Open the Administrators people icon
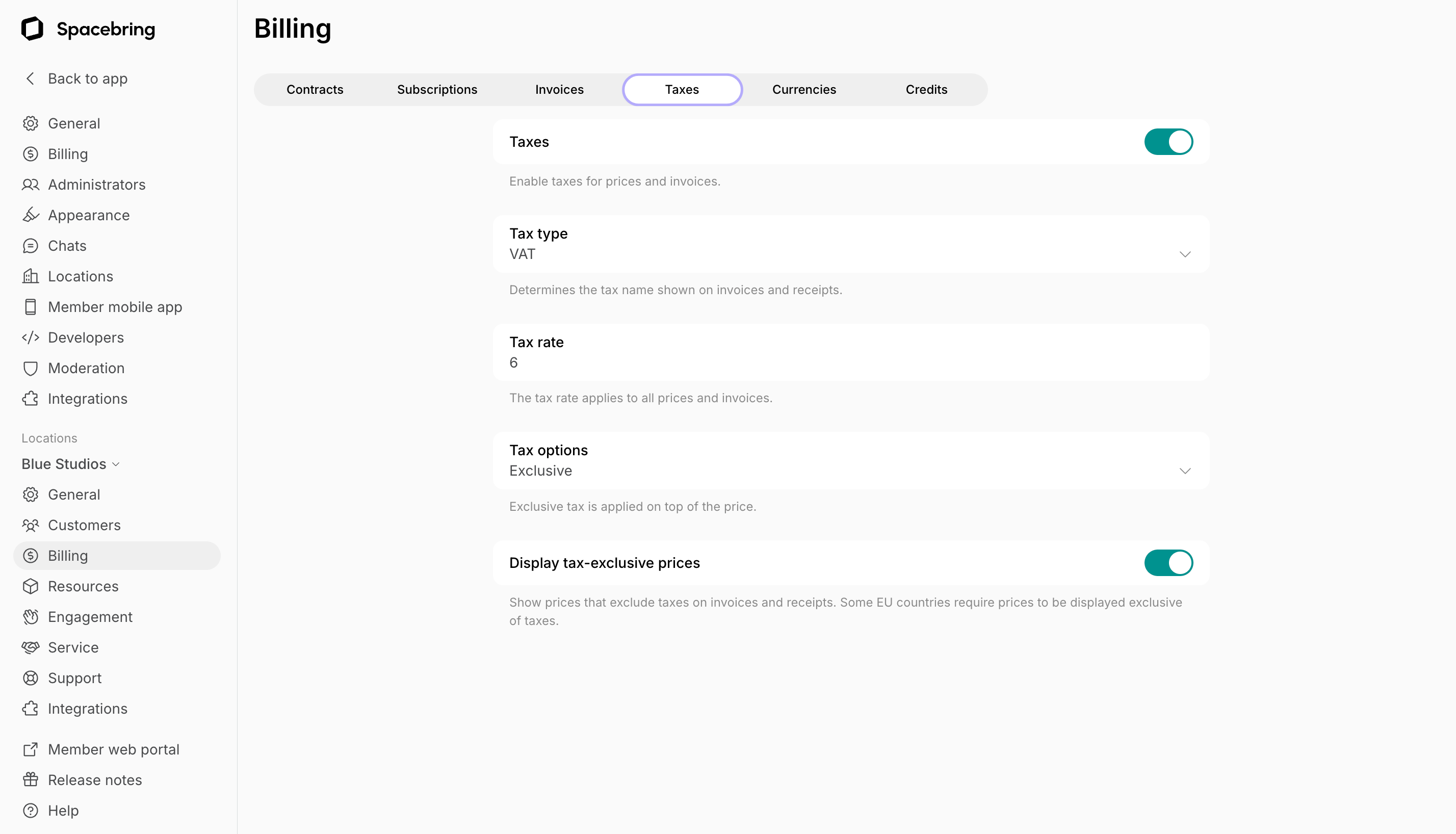 (x=31, y=185)
